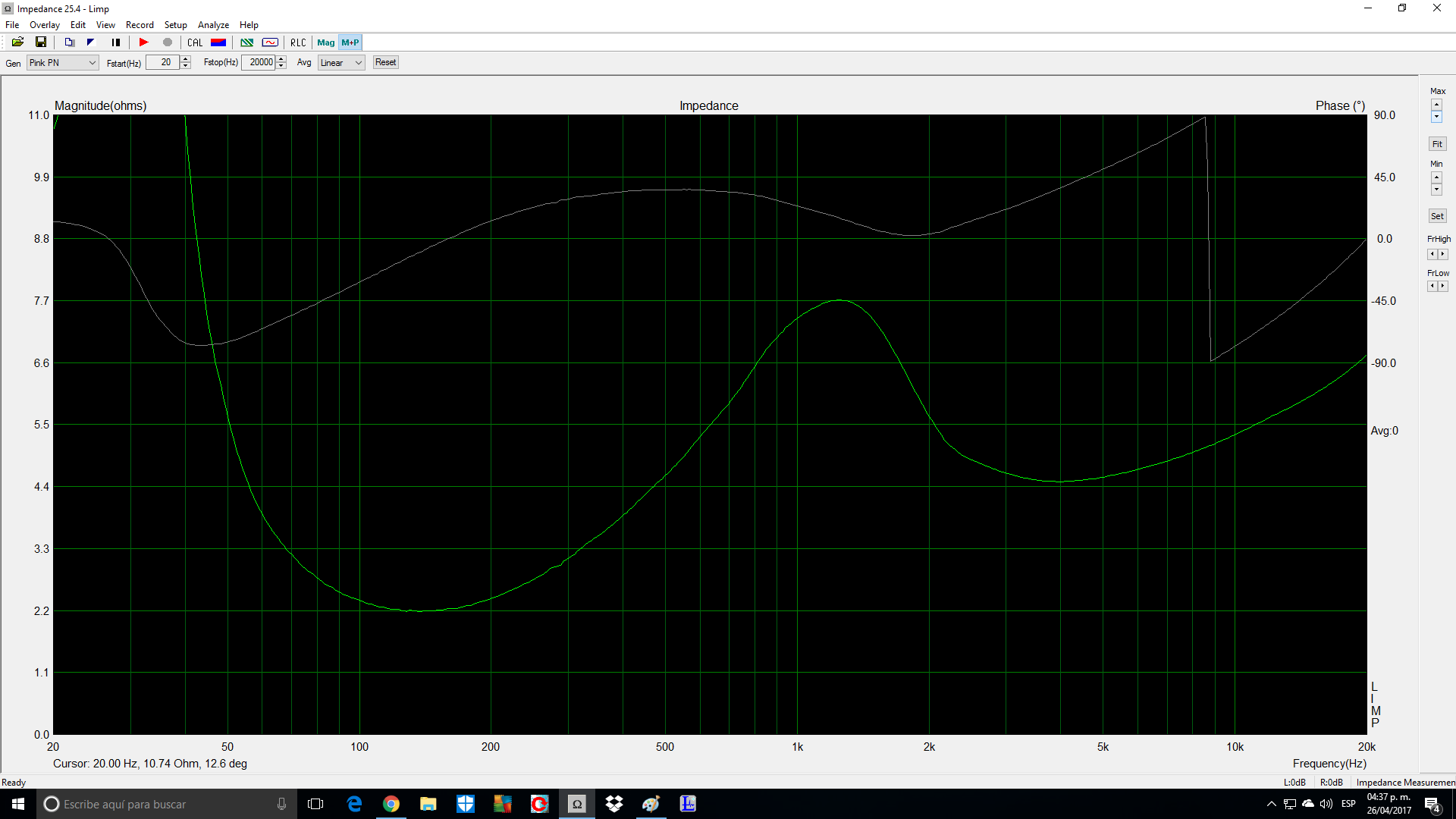Click the Set graph range button
The height and width of the screenshot is (819, 1456).
(1437, 216)
